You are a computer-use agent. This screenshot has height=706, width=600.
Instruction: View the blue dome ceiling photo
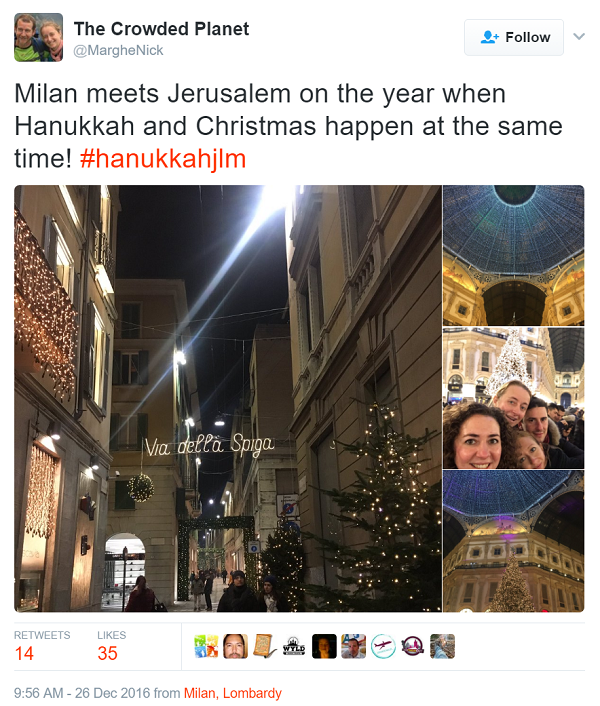[514, 255]
